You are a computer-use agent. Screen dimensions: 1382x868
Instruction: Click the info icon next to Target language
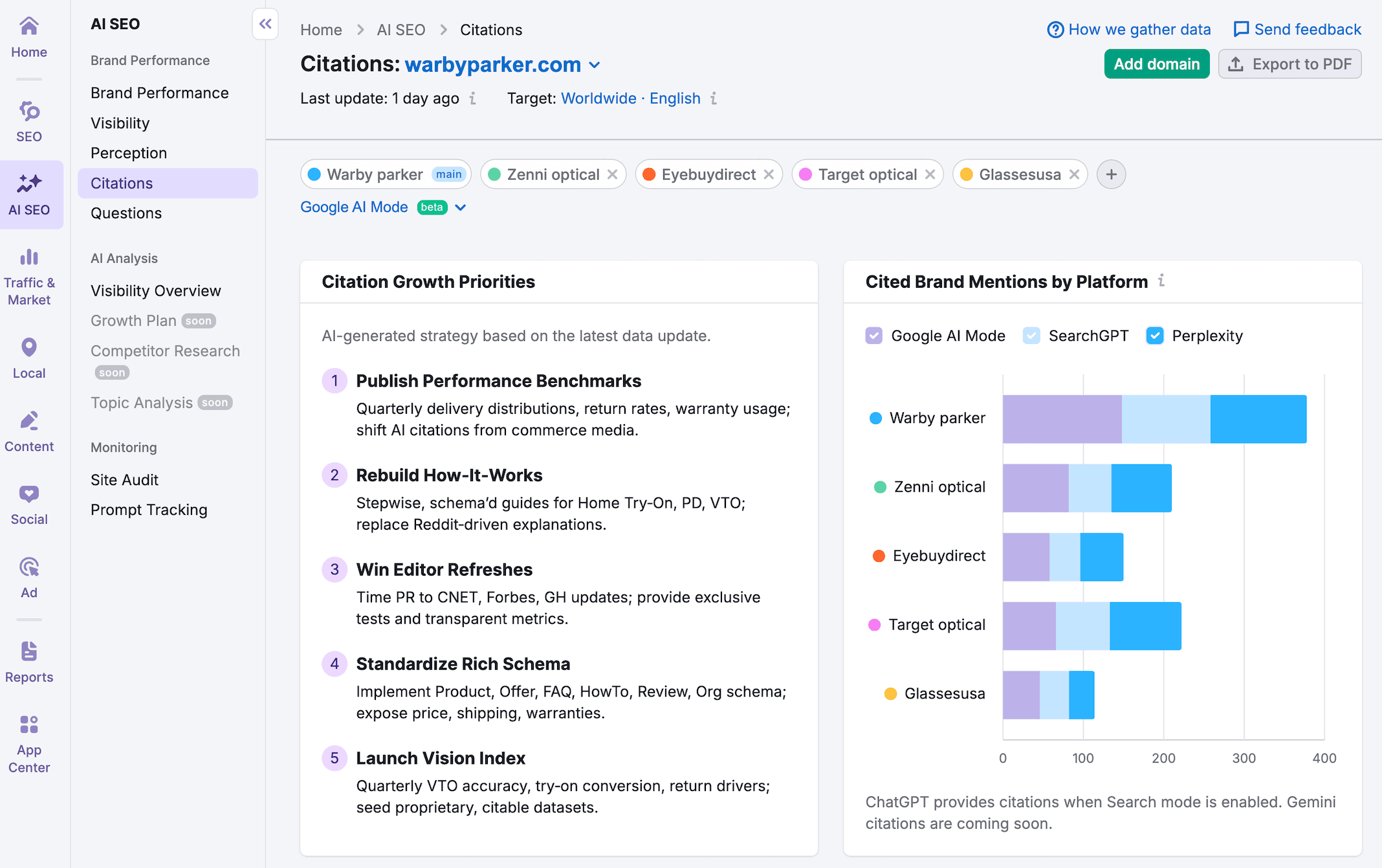714,98
